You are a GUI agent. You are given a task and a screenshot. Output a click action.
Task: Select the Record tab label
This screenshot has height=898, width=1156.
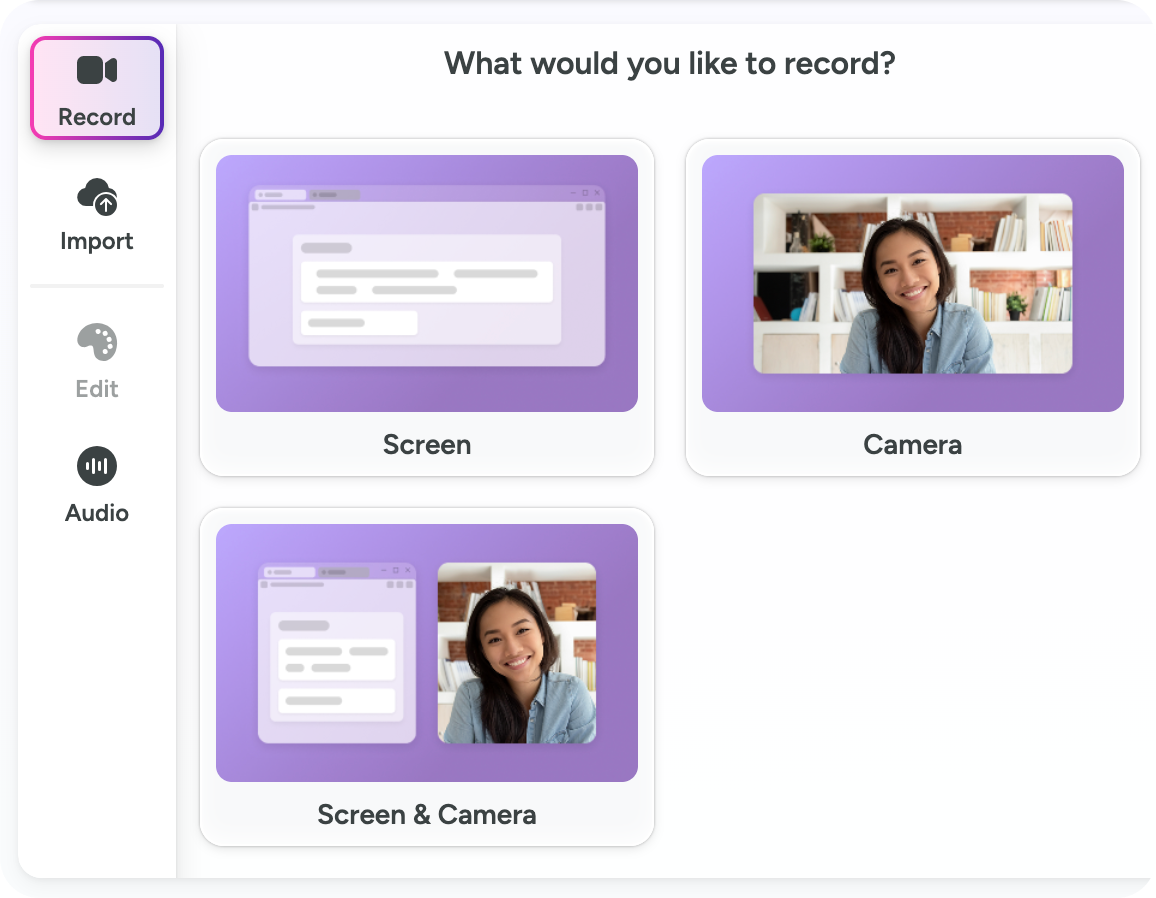(x=97, y=116)
